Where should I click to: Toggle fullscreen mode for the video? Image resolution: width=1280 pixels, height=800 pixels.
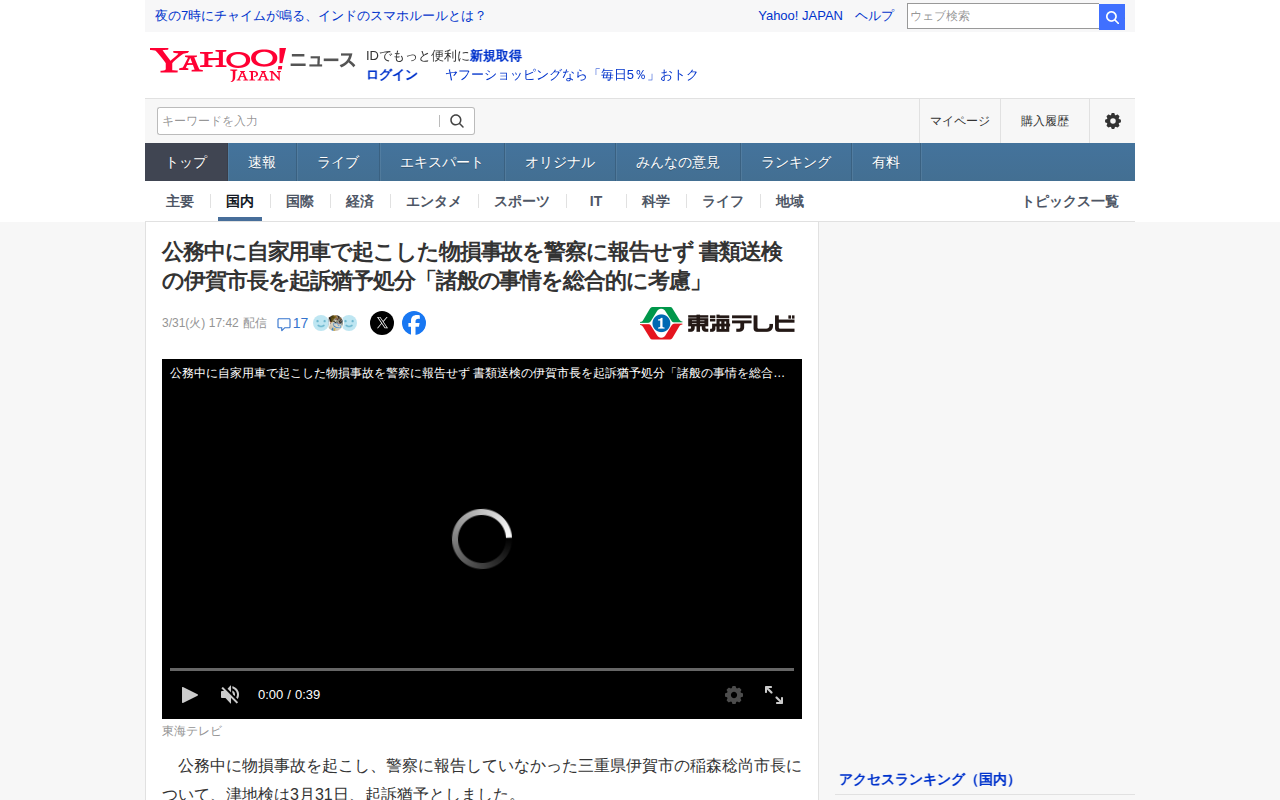[x=774, y=694]
